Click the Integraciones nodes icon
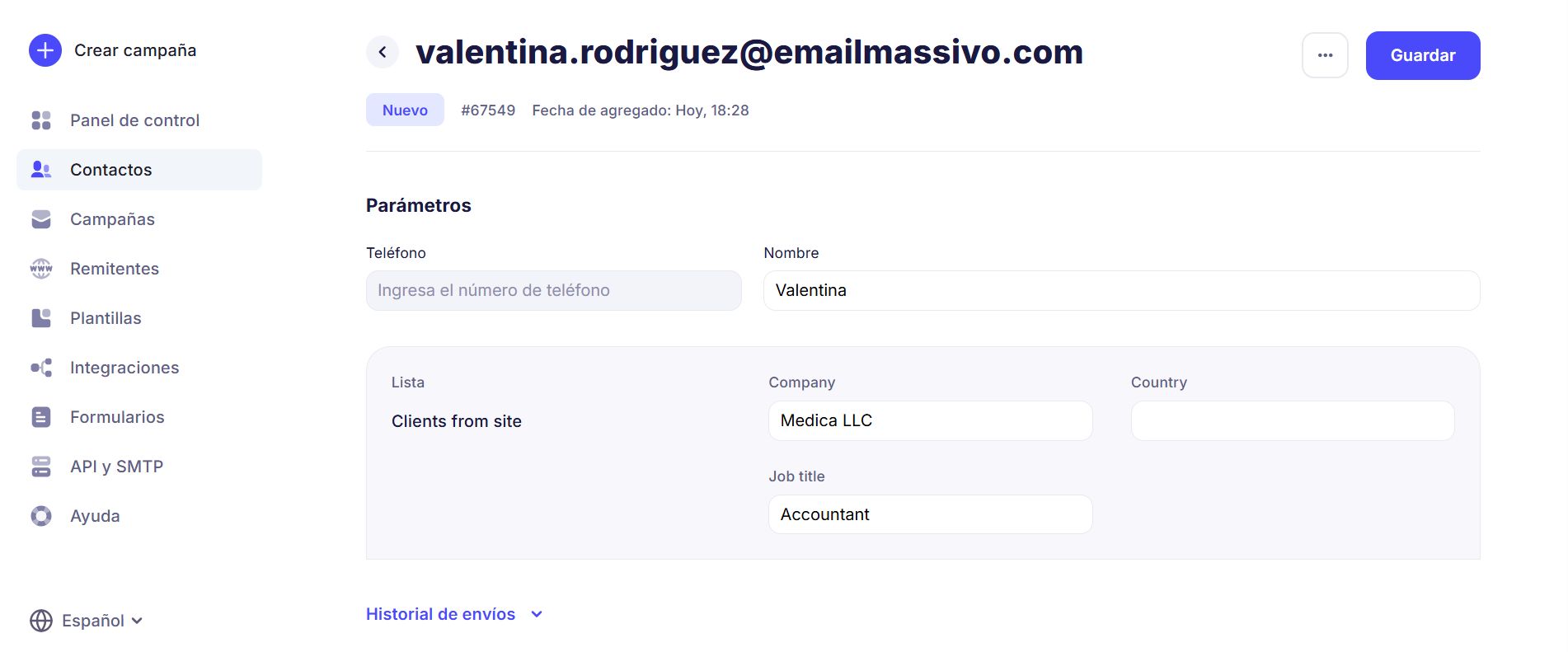This screenshot has height=652, width=1568. tap(41, 368)
